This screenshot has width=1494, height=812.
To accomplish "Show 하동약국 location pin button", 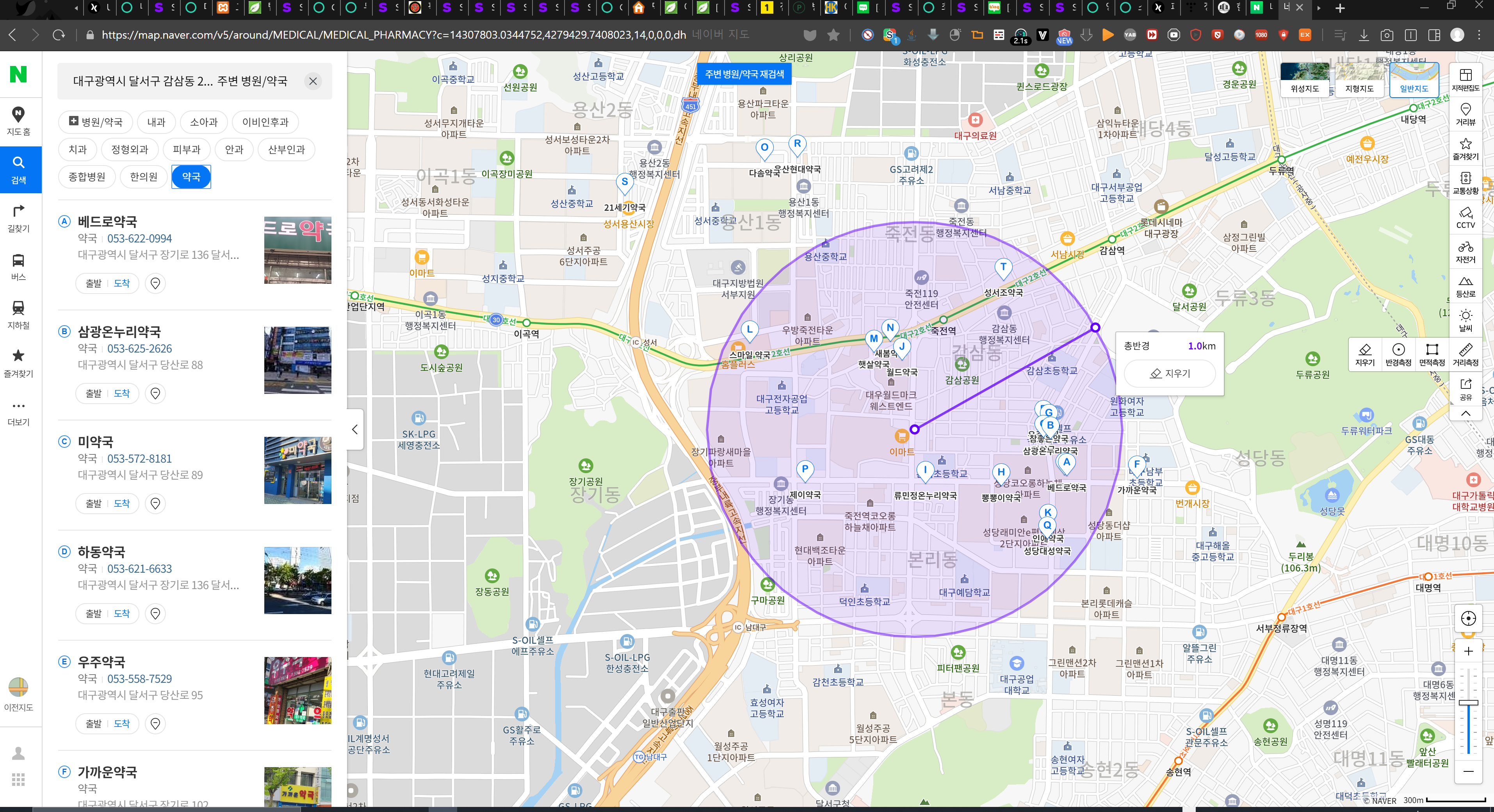I will tap(155, 613).
